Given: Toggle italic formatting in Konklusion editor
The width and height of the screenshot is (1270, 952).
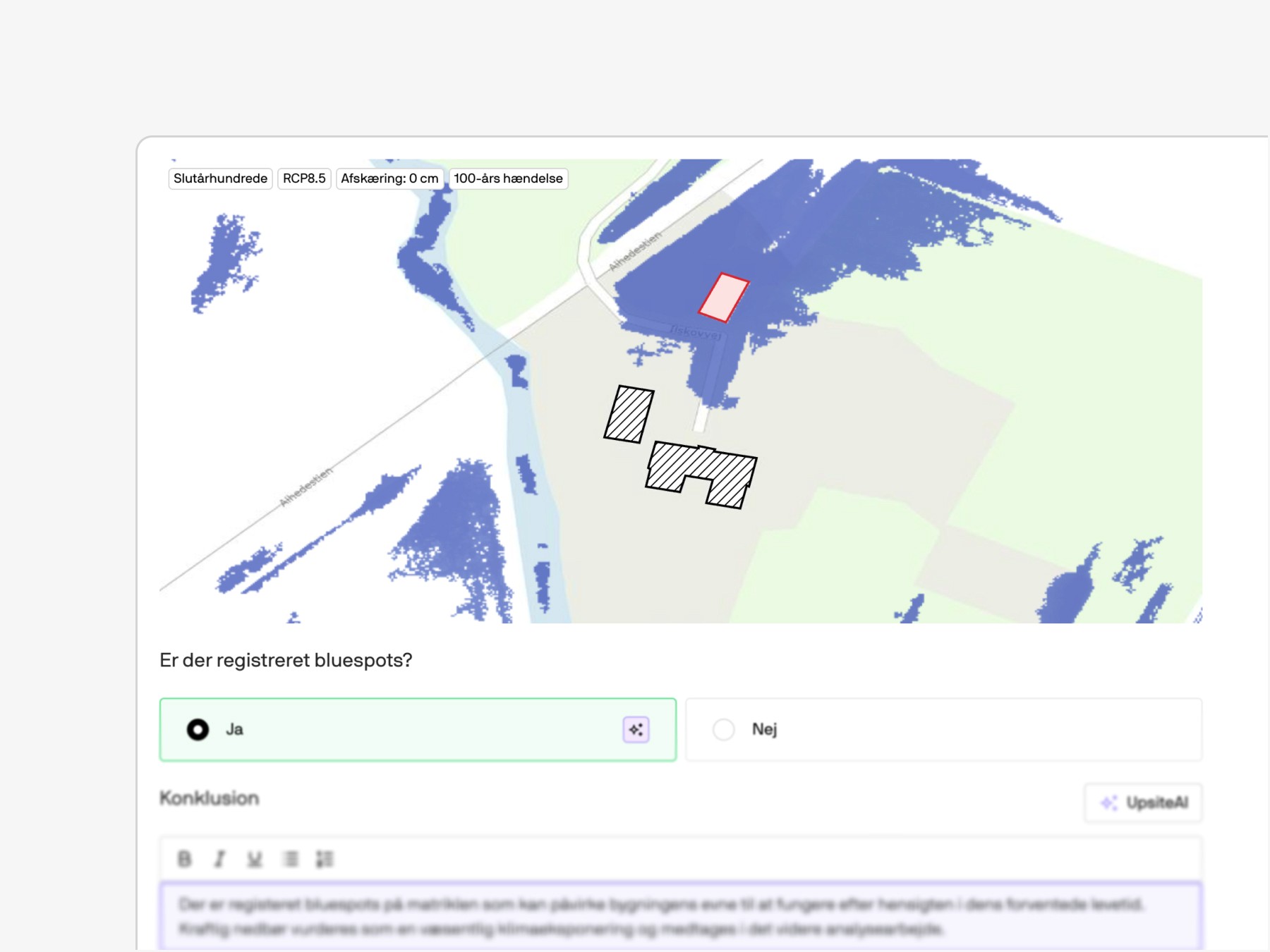Looking at the screenshot, I should 219,859.
